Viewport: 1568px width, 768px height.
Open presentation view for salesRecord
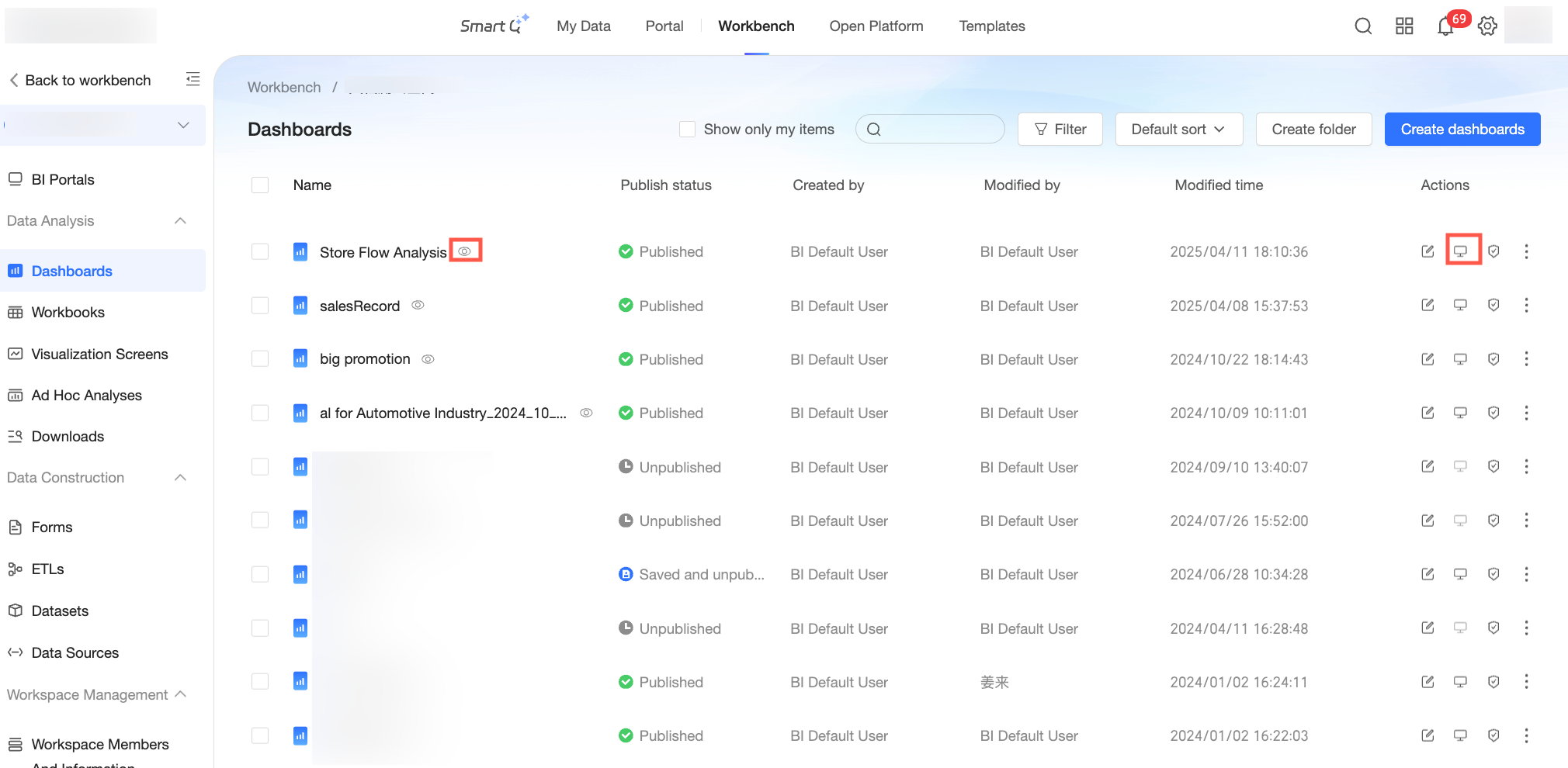coord(1460,305)
